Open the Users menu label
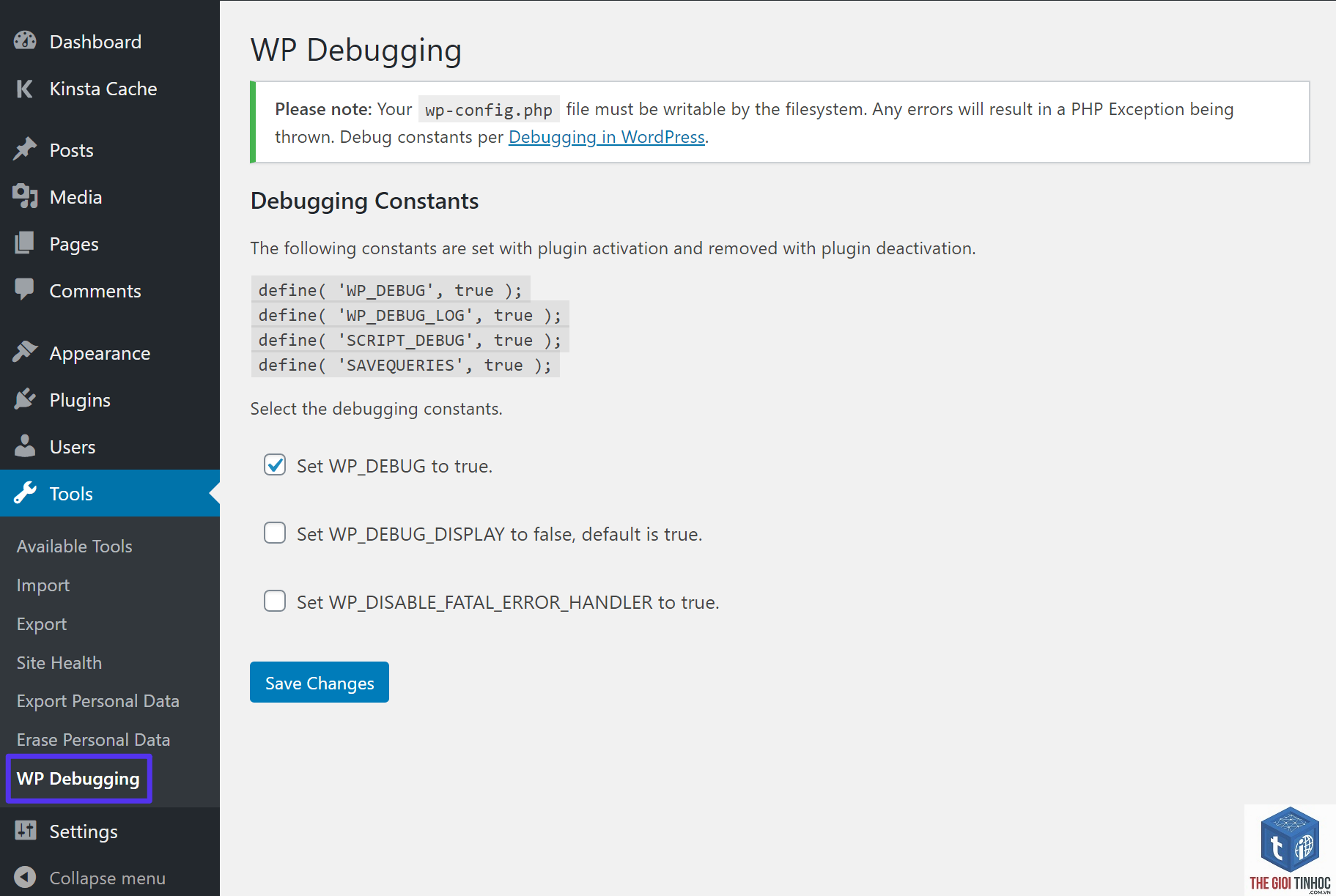Screen dimensions: 1336x896 73,447
